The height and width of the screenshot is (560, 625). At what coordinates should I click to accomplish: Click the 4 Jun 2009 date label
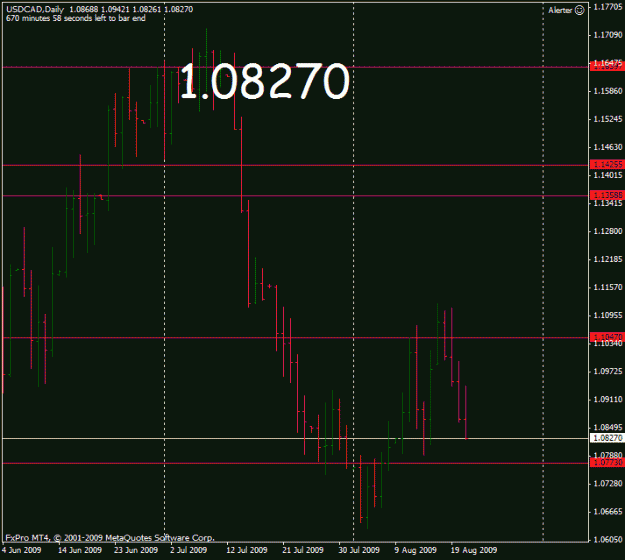22,550
